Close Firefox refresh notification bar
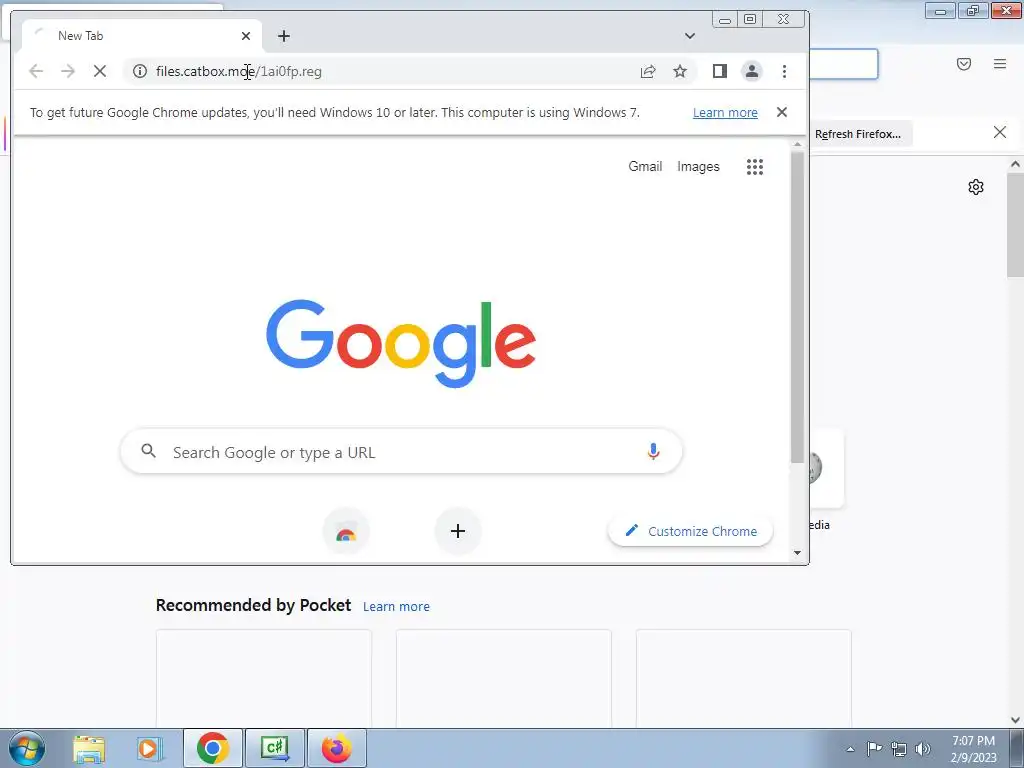 click(x=999, y=133)
